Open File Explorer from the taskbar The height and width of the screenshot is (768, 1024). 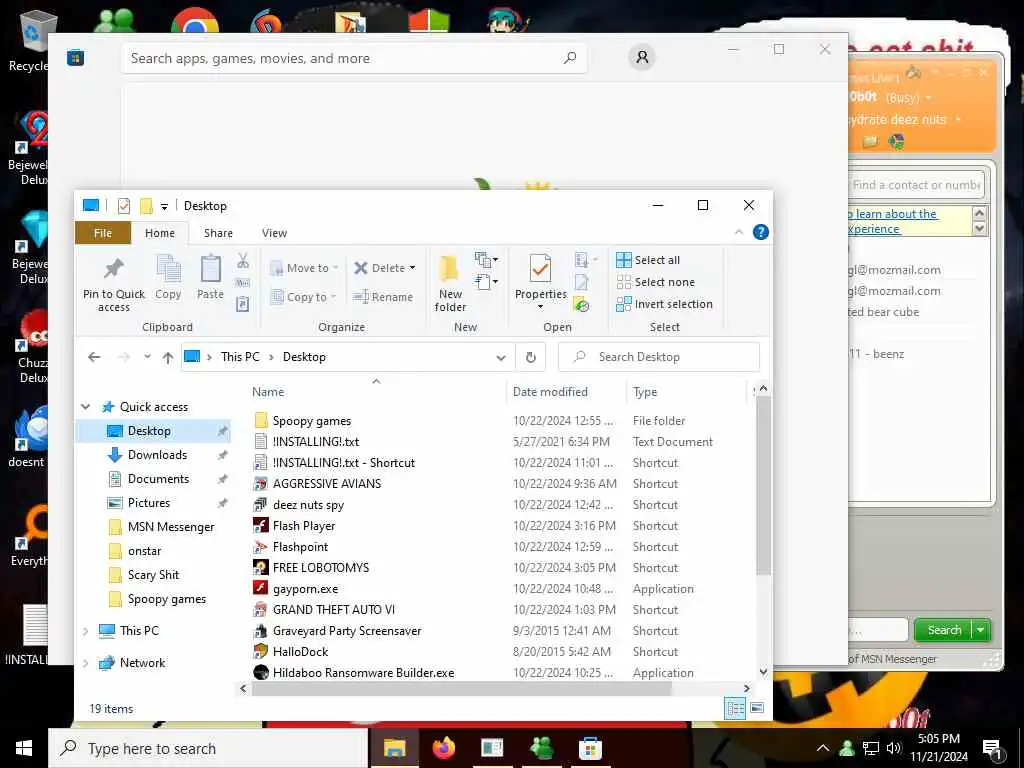(x=394, y=748)
